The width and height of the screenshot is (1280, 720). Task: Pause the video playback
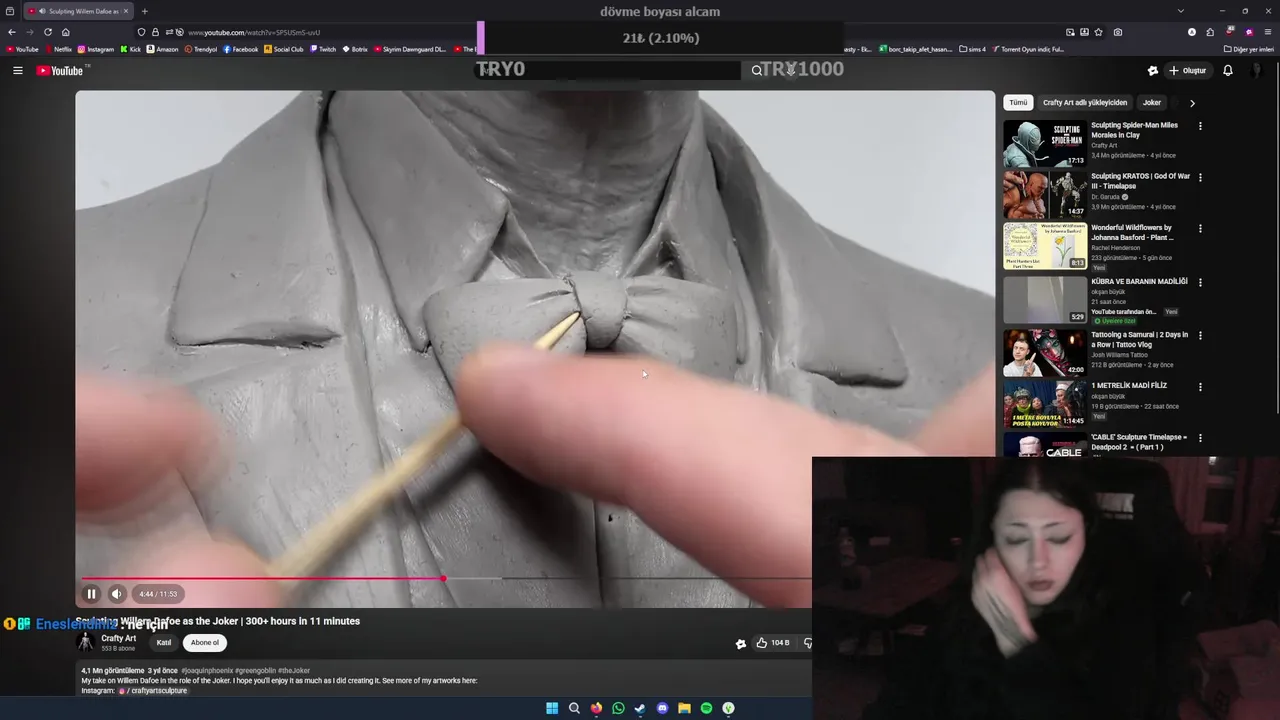tap(91, 594)
